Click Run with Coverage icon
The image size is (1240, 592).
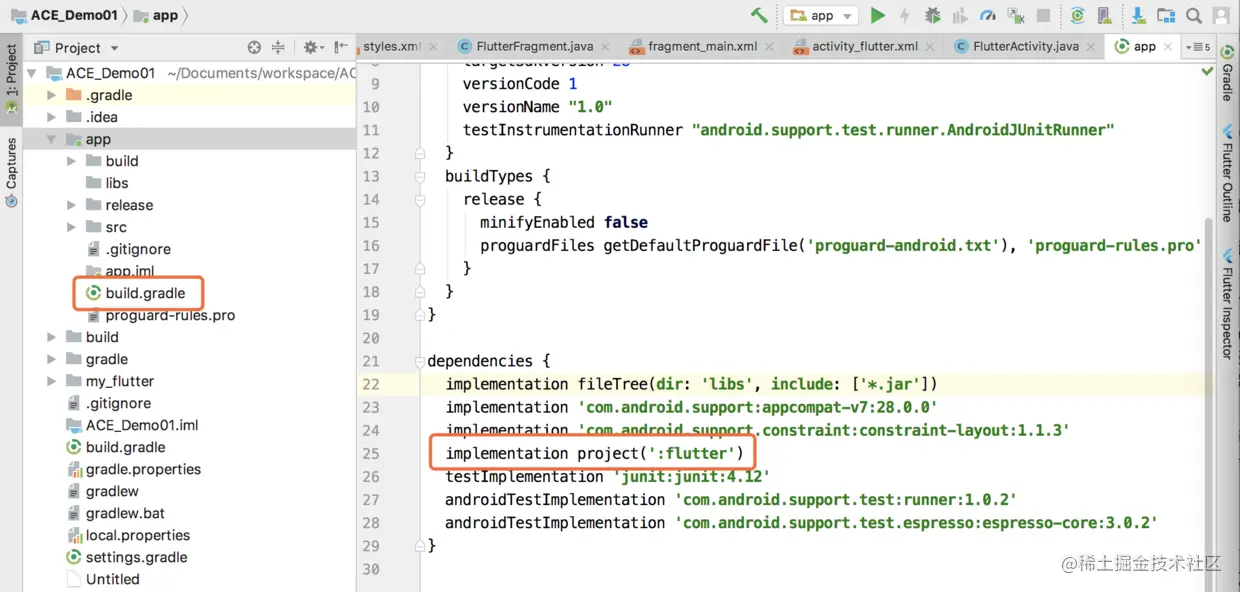[x=960, y=15]
